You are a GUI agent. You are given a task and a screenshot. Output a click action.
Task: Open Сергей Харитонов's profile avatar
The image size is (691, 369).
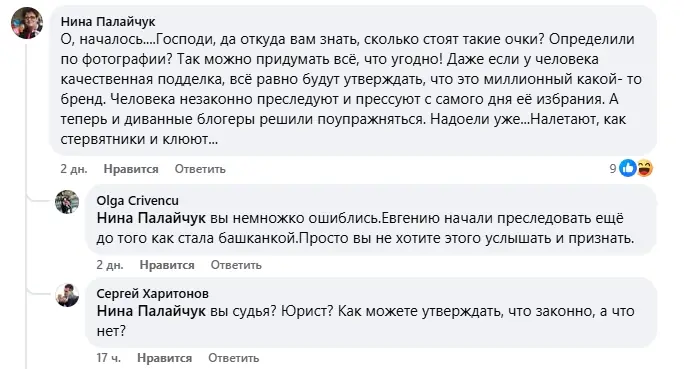click(x=67, y=295)
